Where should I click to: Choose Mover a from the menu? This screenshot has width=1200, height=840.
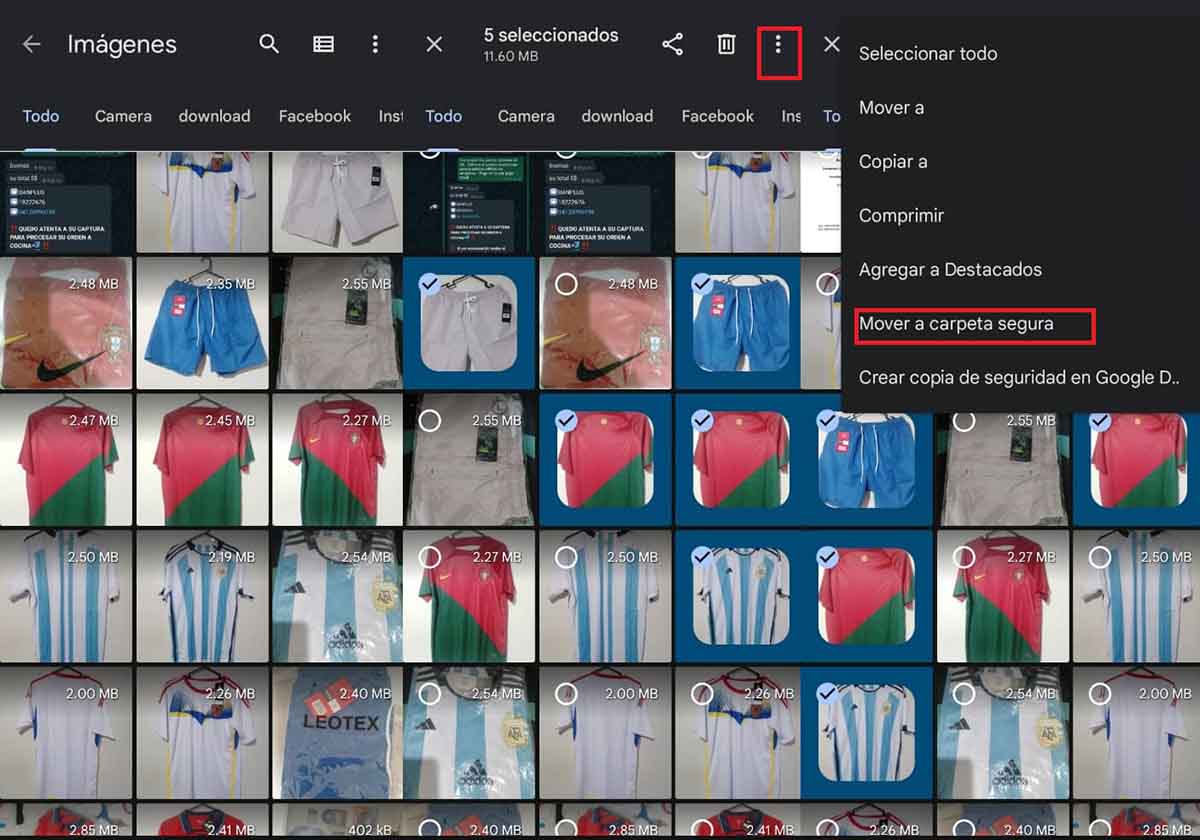click(x=891, y=108)
